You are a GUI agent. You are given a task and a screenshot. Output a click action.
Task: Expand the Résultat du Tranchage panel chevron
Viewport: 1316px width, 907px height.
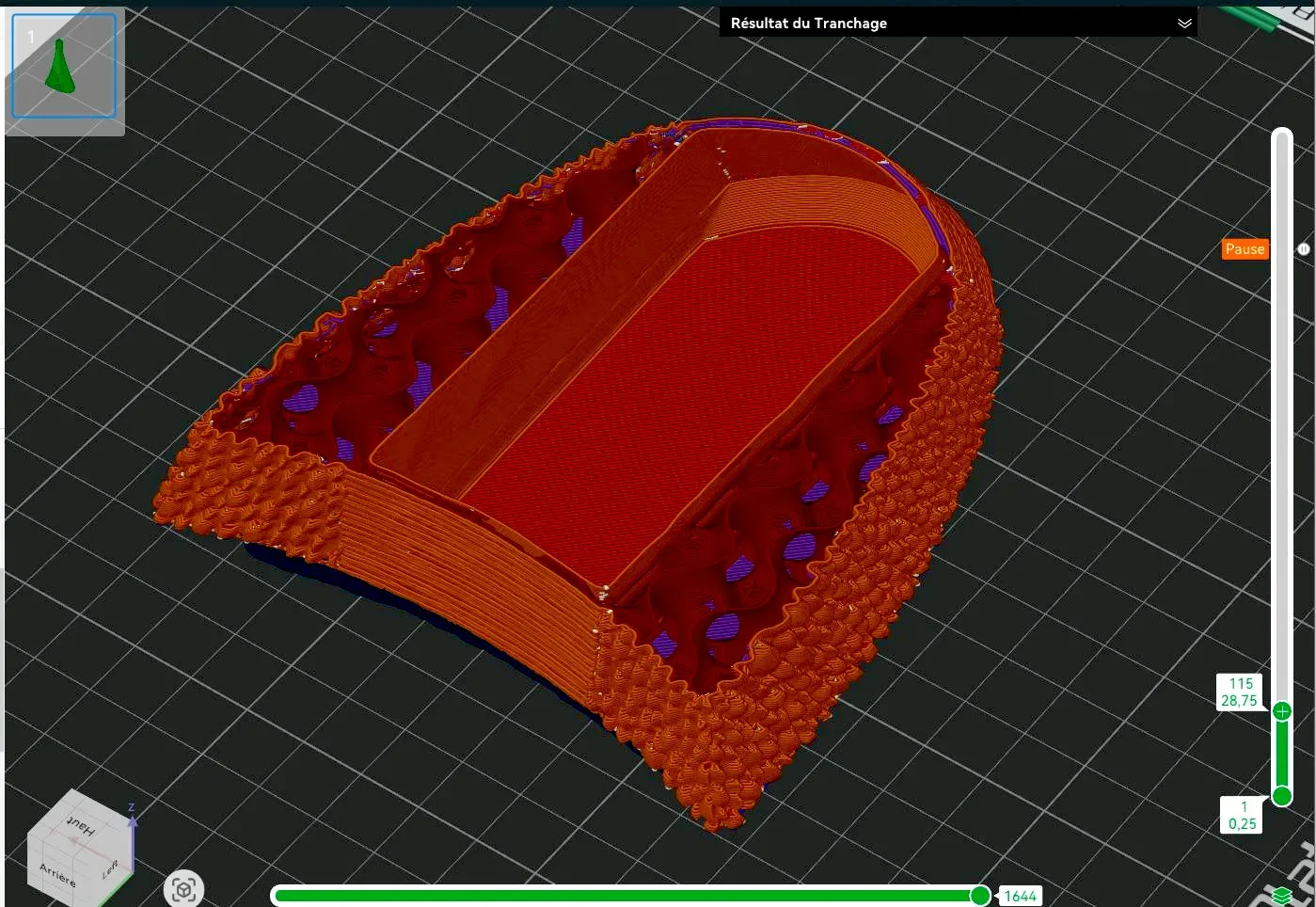tap(1184, 24)
